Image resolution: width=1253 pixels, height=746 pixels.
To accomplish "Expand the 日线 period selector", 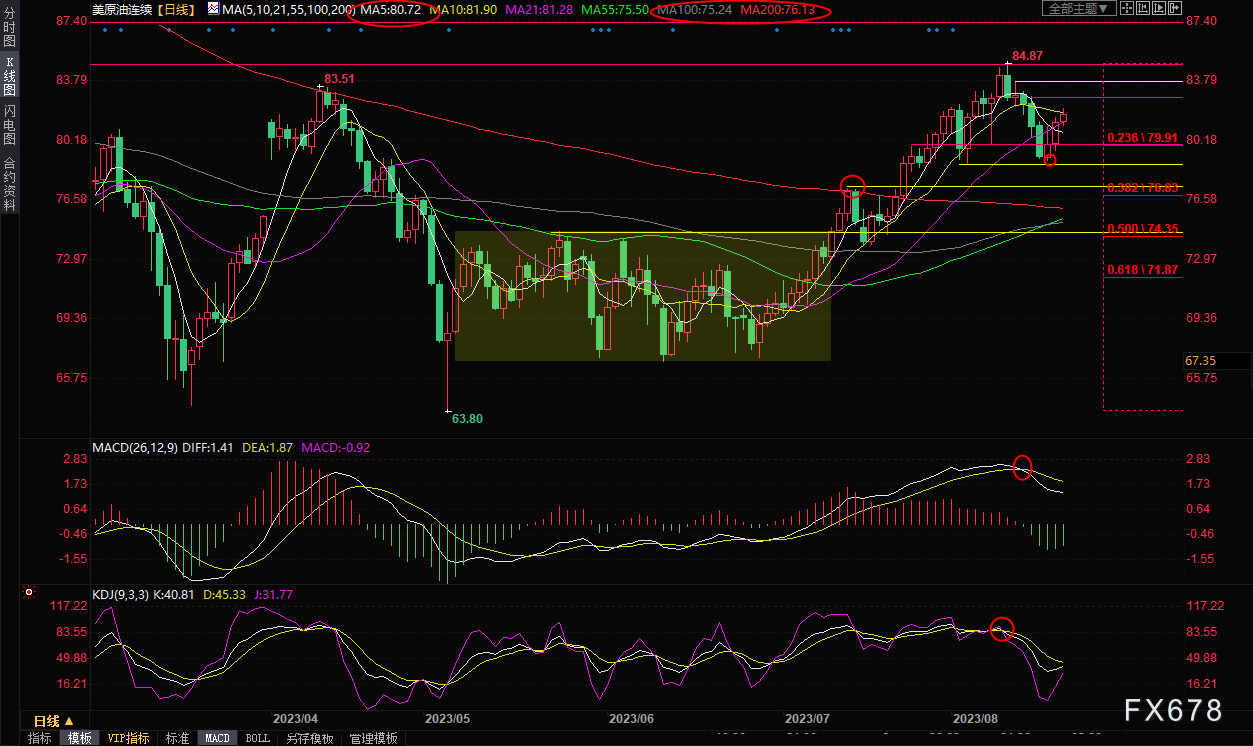I will [x=53, y=721].
